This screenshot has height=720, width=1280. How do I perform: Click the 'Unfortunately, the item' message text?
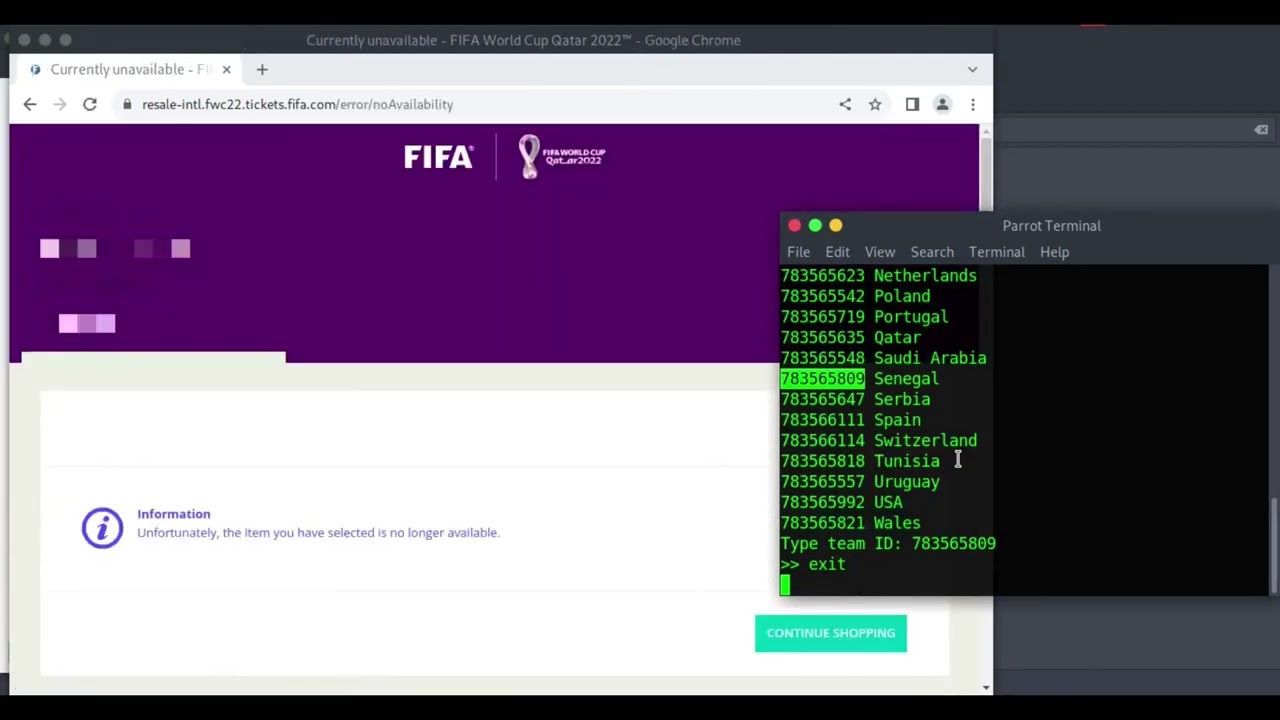[318, 533]
